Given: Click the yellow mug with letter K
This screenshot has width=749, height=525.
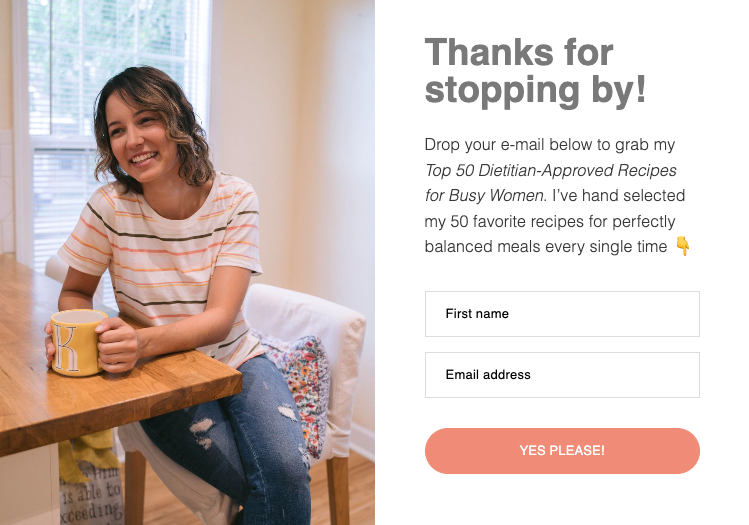Looking at the screenshot, I should (78, 342).
